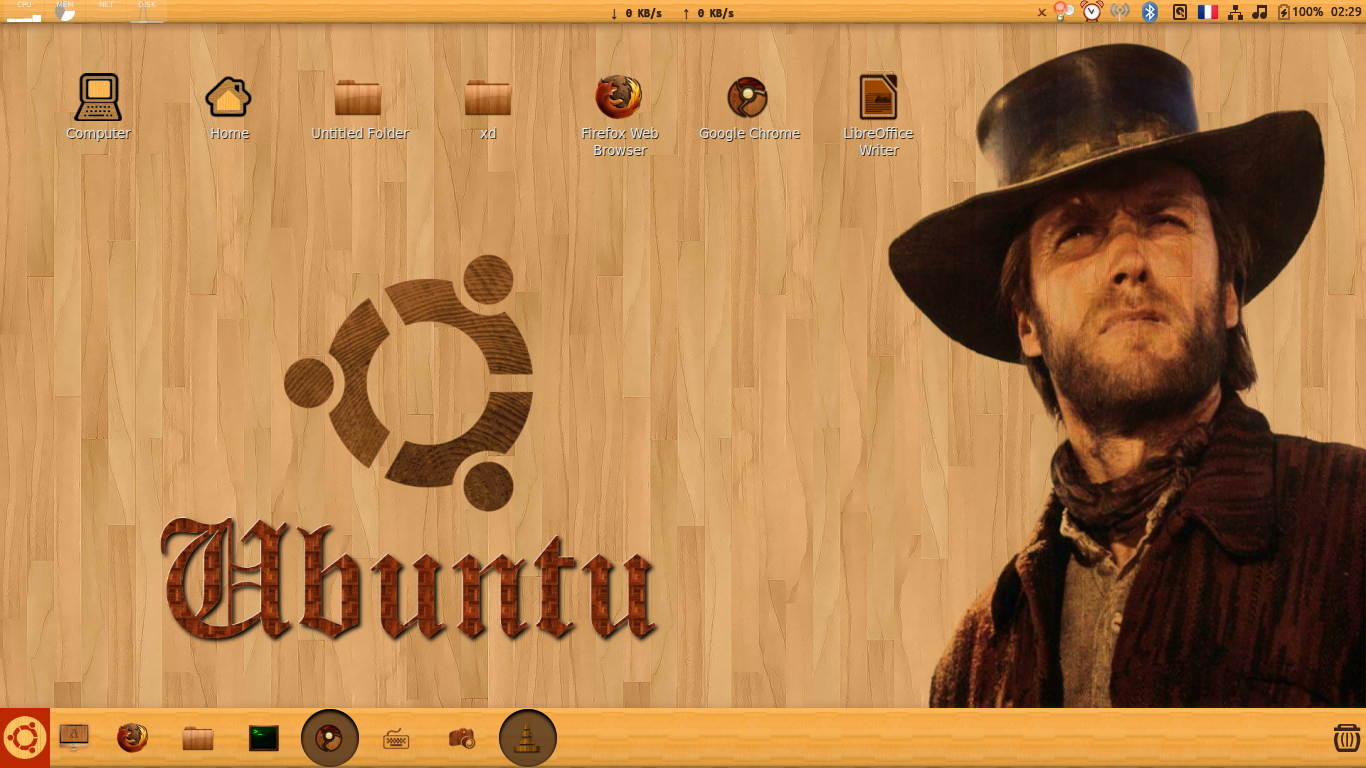
Task: Open the keyboard app in the dock
Action: 397,739
